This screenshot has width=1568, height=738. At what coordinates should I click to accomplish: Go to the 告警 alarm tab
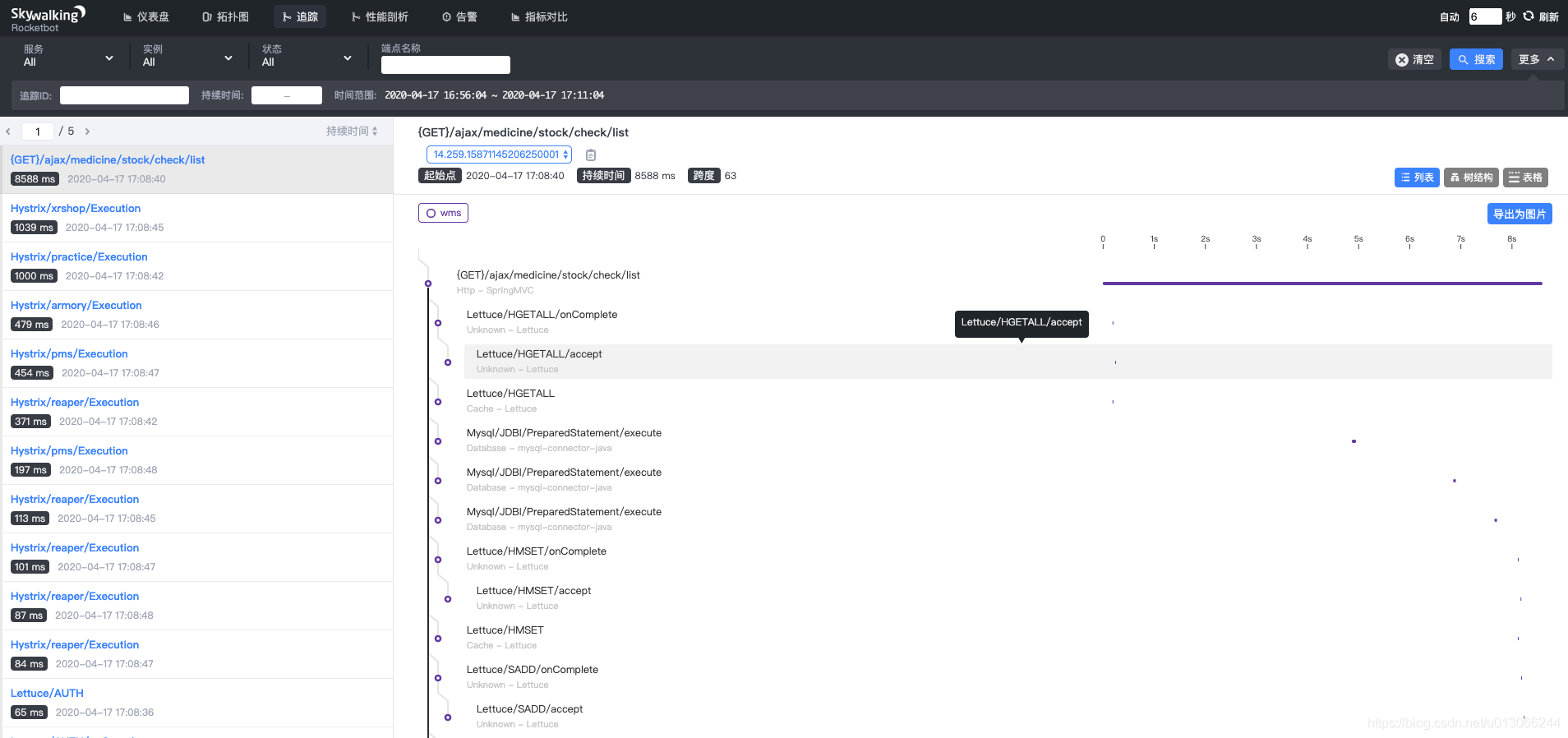(459, 16)
